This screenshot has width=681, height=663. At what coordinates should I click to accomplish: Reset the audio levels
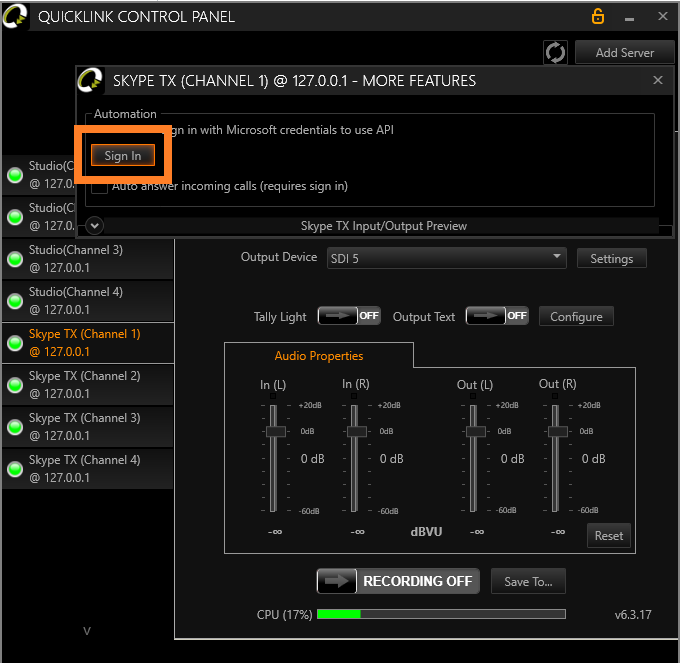(608, 535)
